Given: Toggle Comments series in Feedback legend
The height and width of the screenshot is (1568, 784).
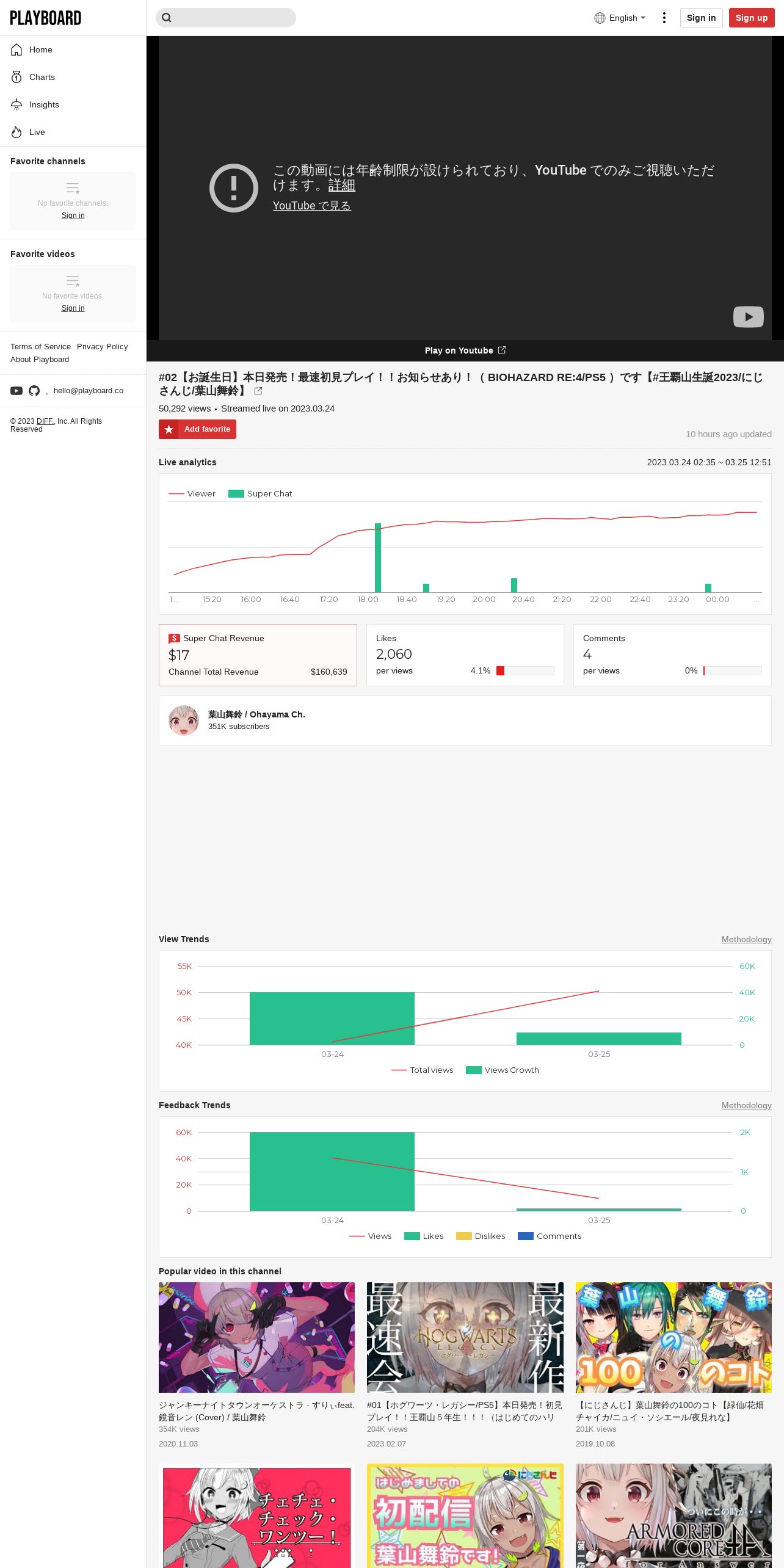Looking at the screenshot, I should click(550, 1236).
